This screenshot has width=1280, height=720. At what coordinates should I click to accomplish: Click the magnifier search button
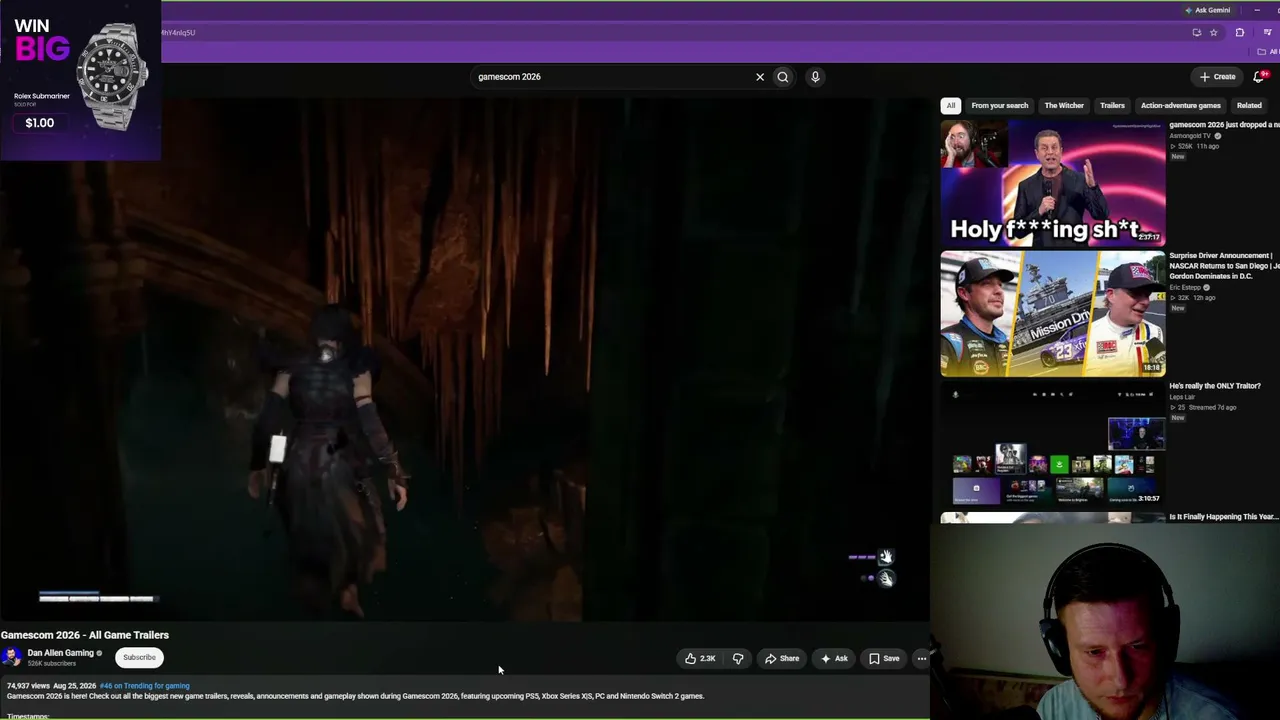(783, 77)
